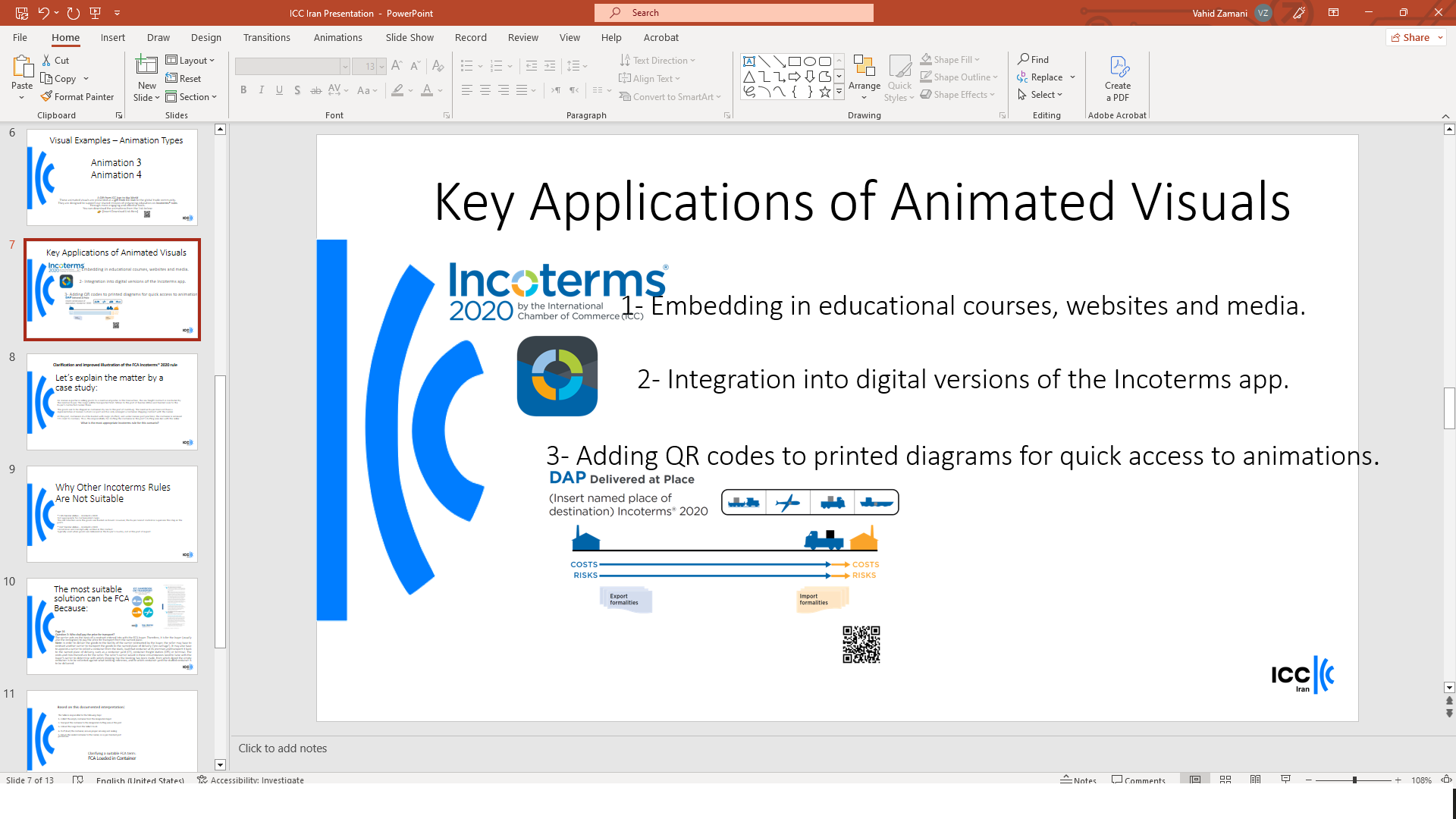Screen dimensions: 1456x819
Task: Toggle underline formatting
Action: point(280,90)
